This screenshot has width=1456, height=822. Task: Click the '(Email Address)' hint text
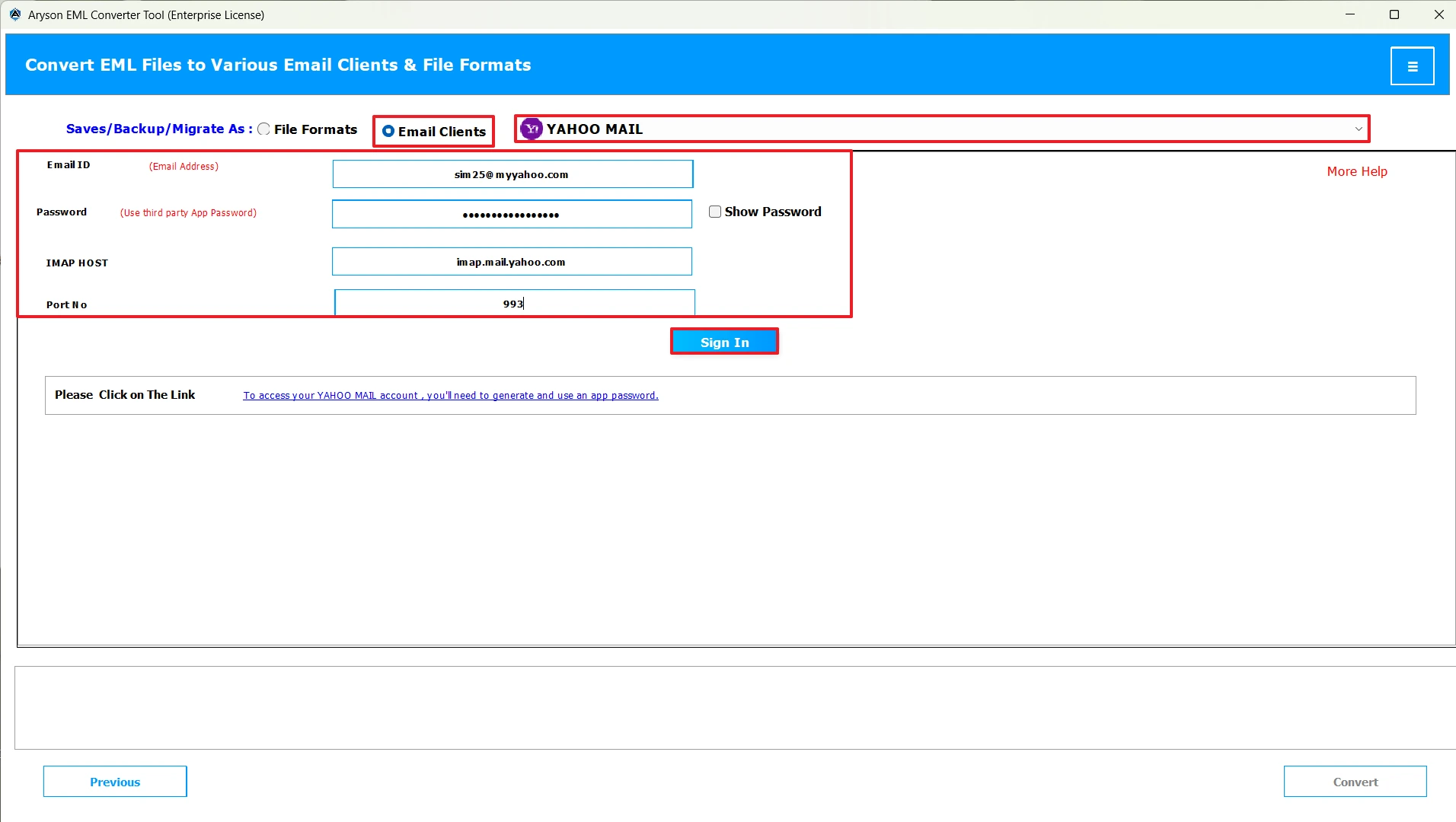(x=184, y=167)
